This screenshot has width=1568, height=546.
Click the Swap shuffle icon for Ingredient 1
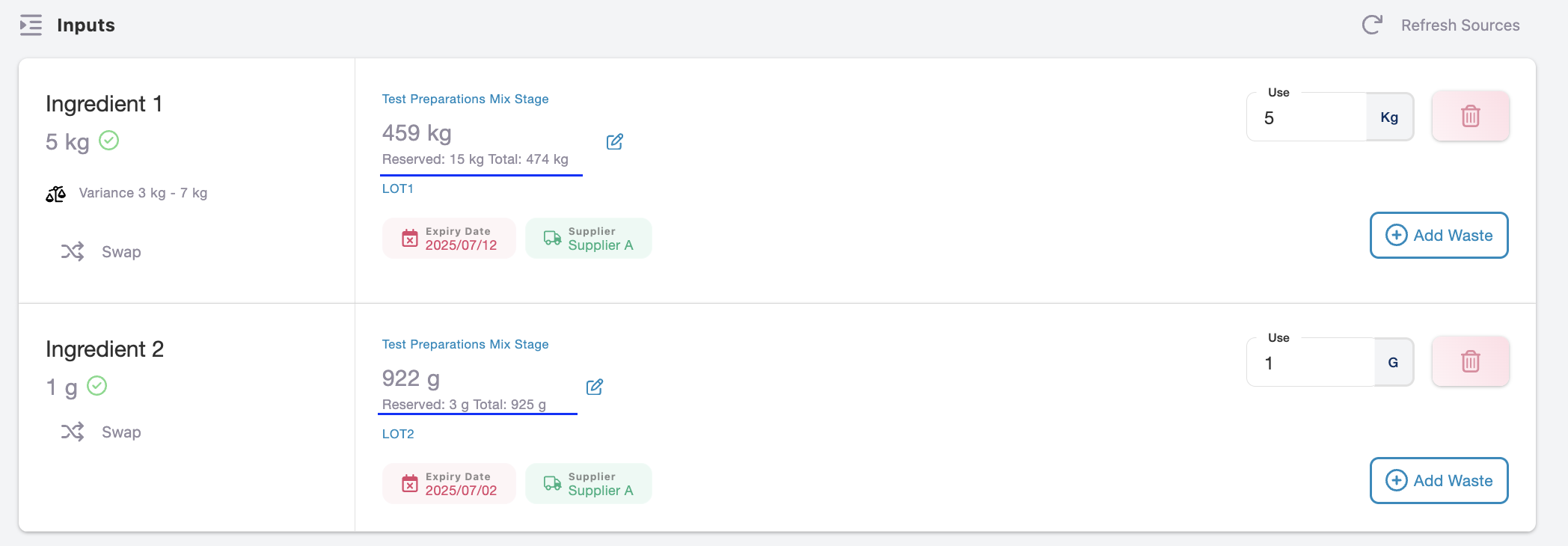(x=73, y=252)
